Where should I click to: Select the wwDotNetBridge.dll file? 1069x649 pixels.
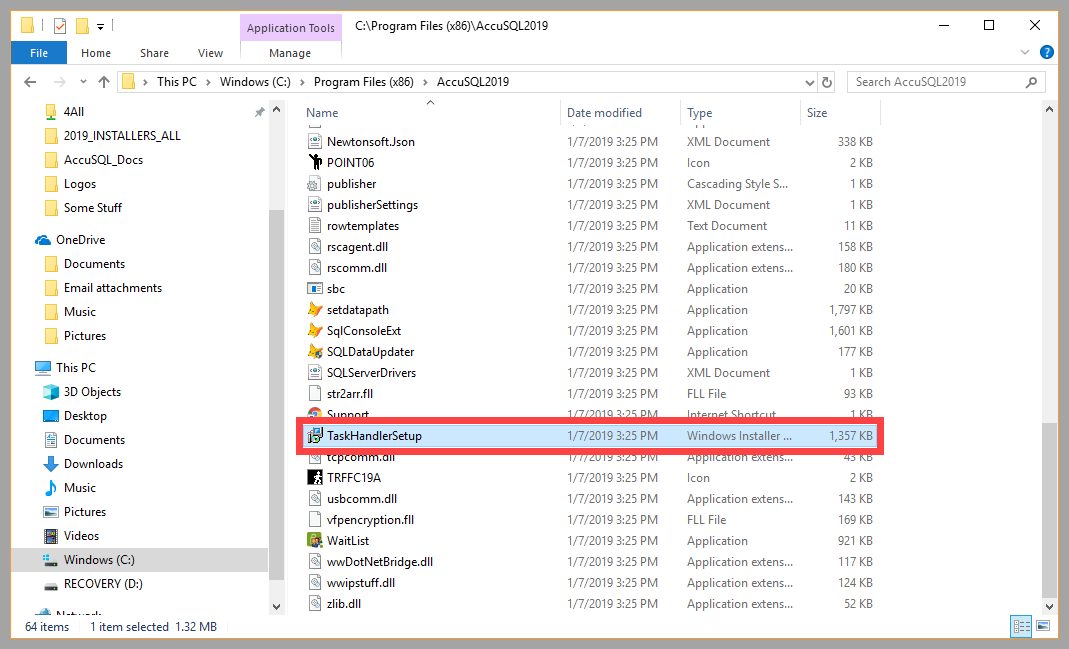click(380, 562)
